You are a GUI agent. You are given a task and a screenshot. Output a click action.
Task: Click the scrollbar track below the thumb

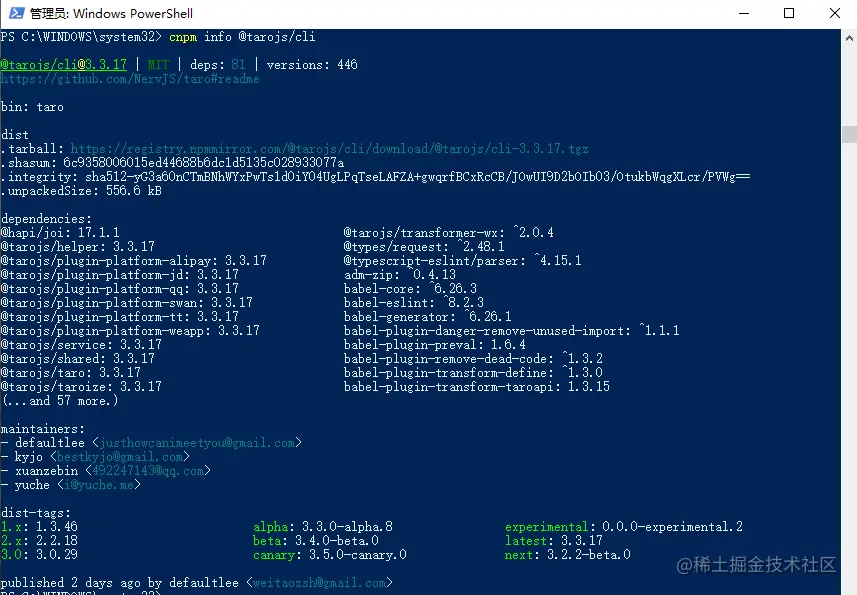(849, 350)
